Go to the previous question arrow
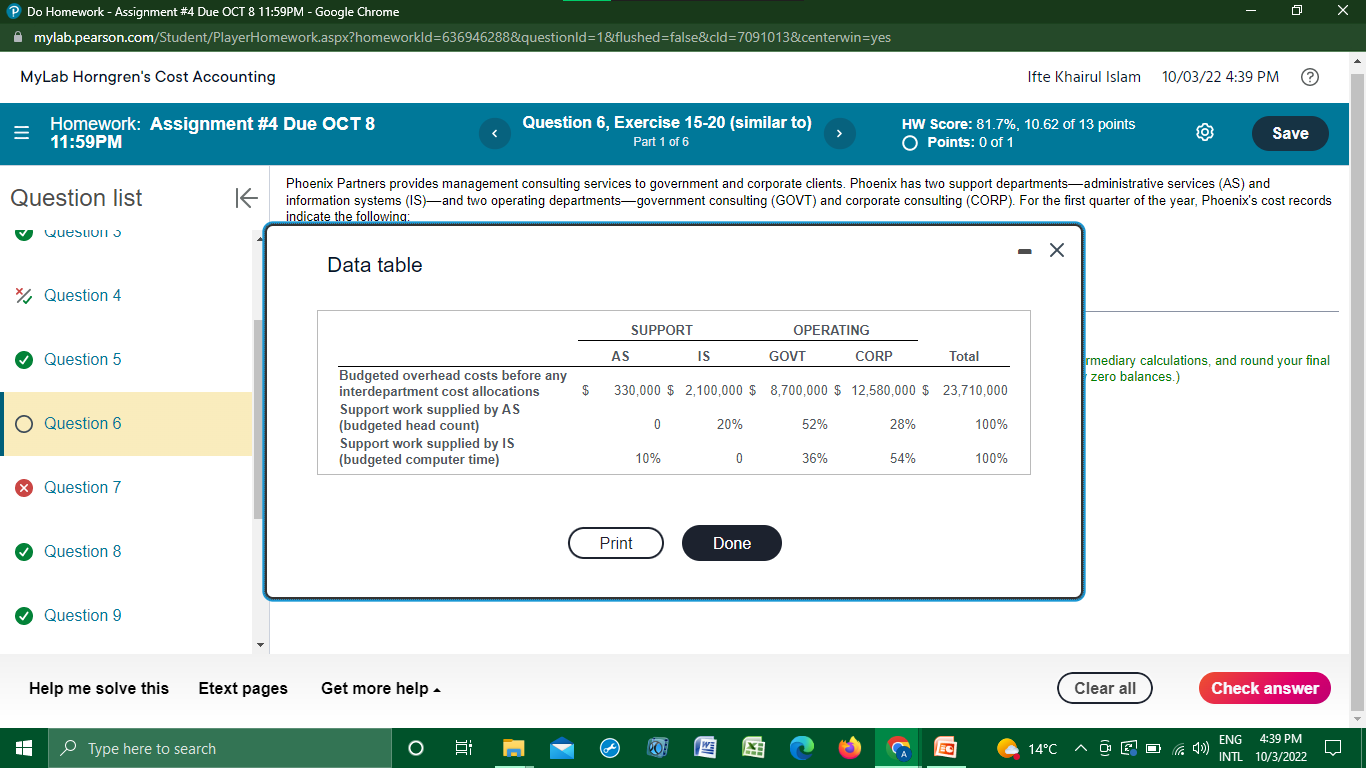 tap(494, 133)
